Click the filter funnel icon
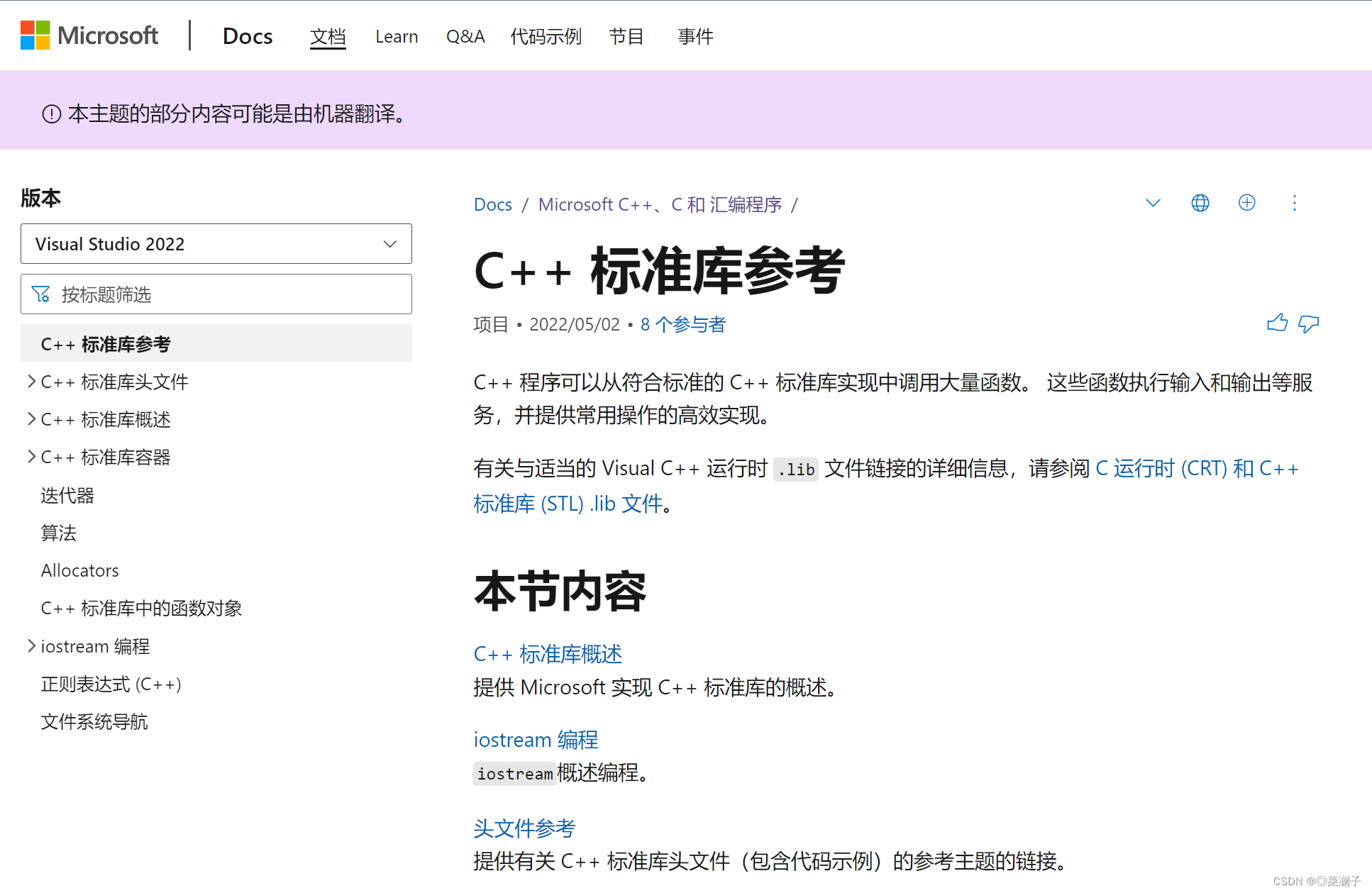This screenshot has width=1372, height=893. [x=41, y=294]
